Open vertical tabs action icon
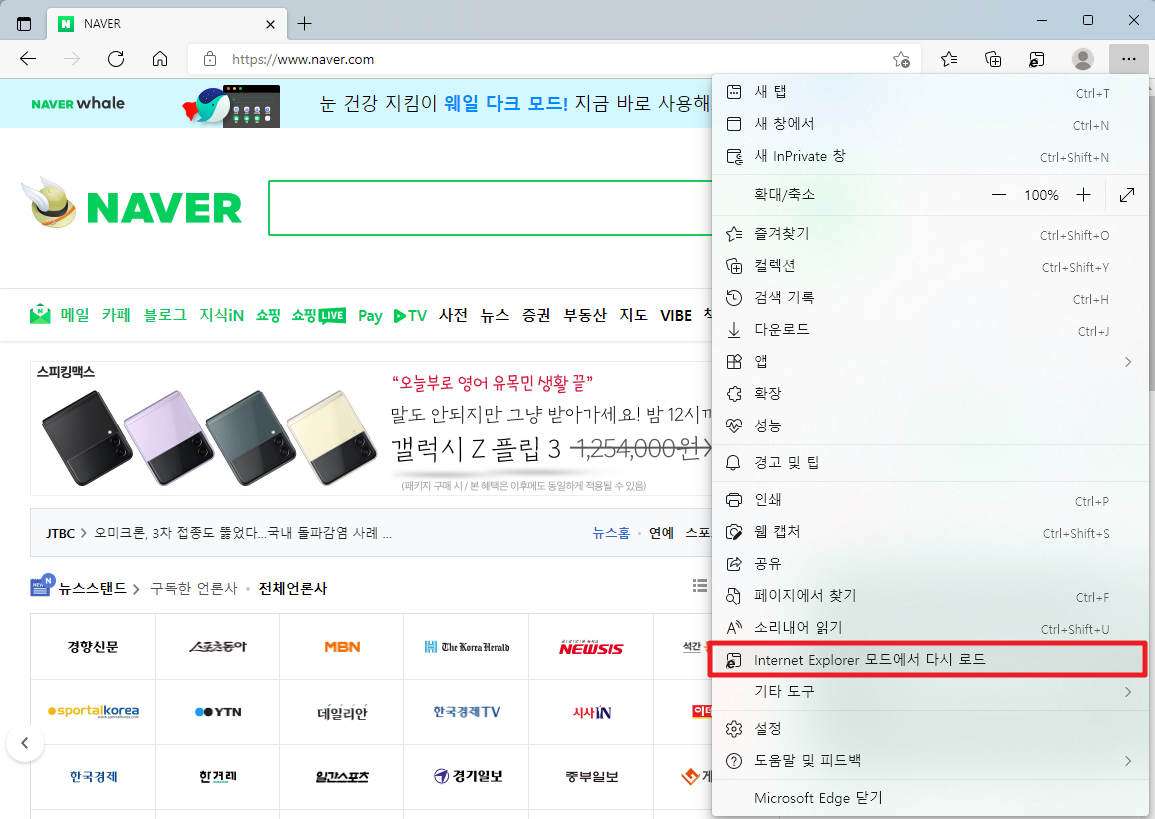 click(24, 24)
